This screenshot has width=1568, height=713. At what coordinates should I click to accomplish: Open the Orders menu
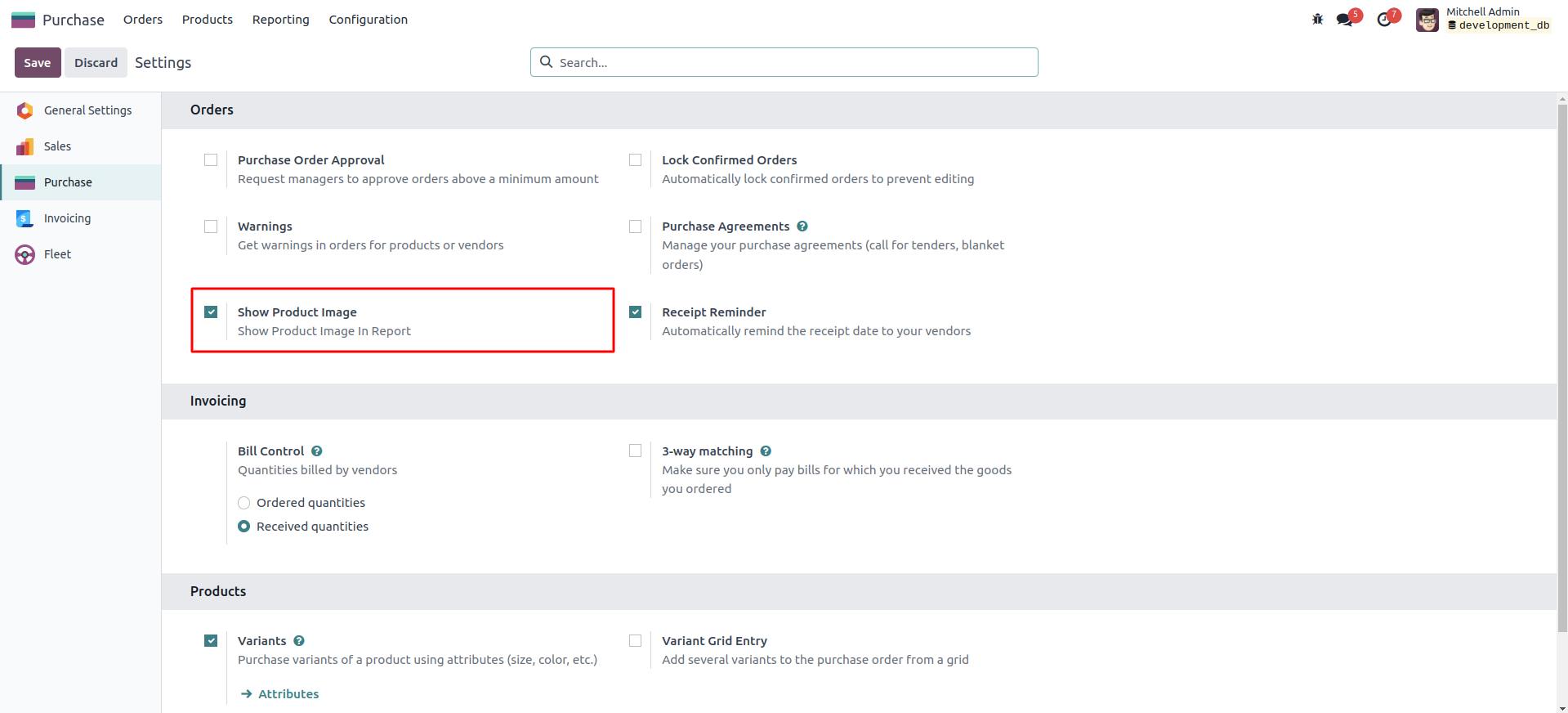(x=143, y=20)
